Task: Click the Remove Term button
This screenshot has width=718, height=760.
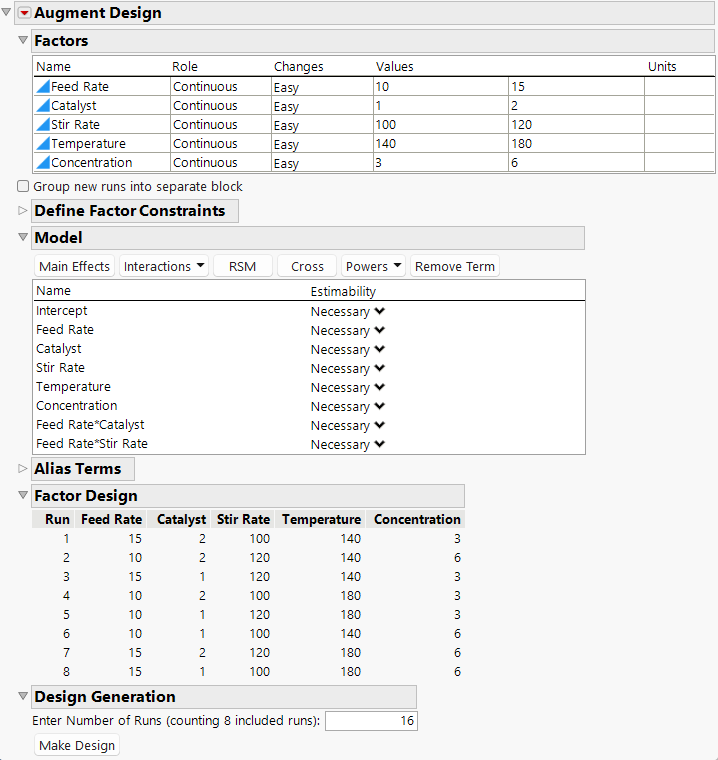Action: coord(455,266)
